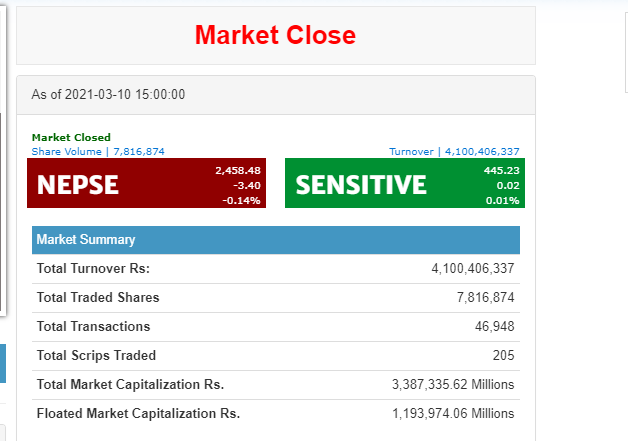Click Floated Market Capitalization Rs row
The image size is (628, 441).
point(276,413)
